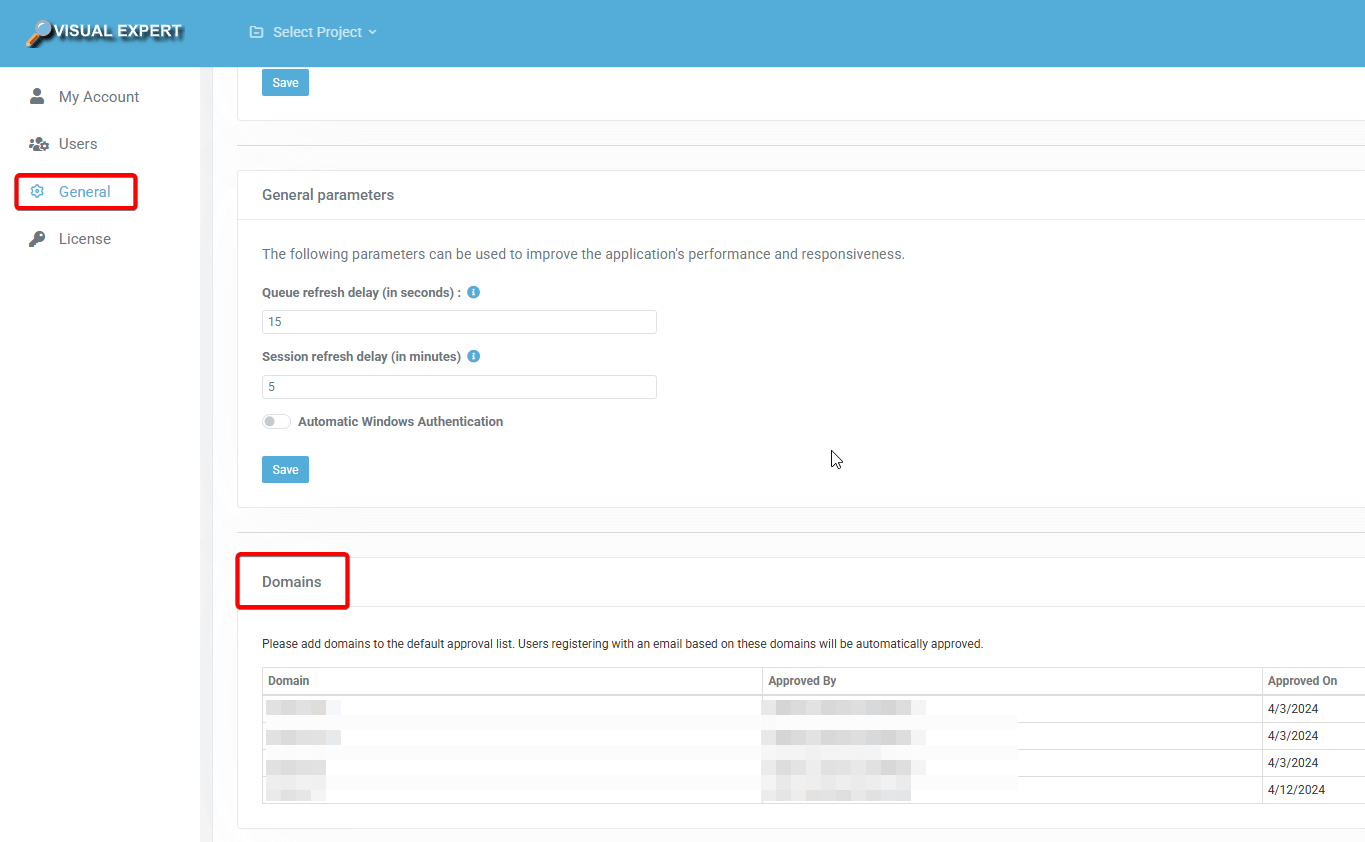Click the key icon next to License
Viewport: 1365px width, 842px height.
[x=38, y=239]
